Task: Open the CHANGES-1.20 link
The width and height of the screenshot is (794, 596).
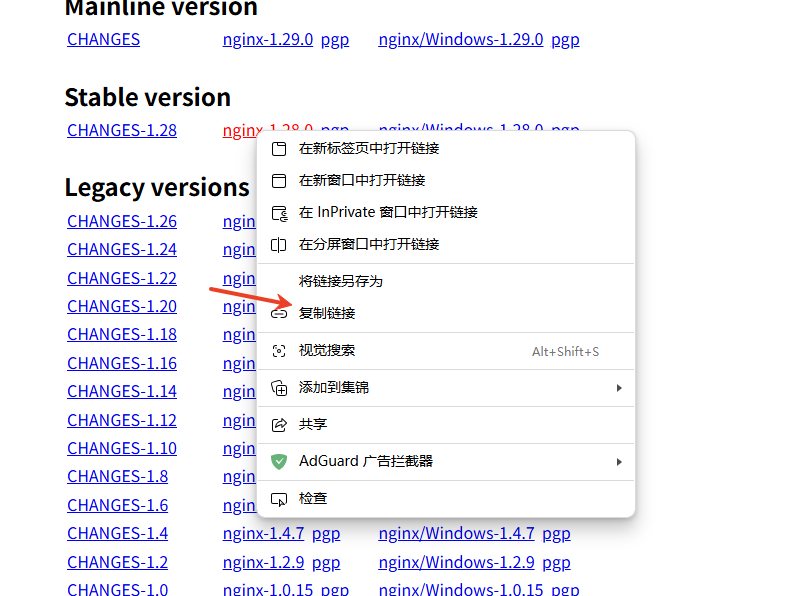Action: pyautogui.click(x=122, y=306)
